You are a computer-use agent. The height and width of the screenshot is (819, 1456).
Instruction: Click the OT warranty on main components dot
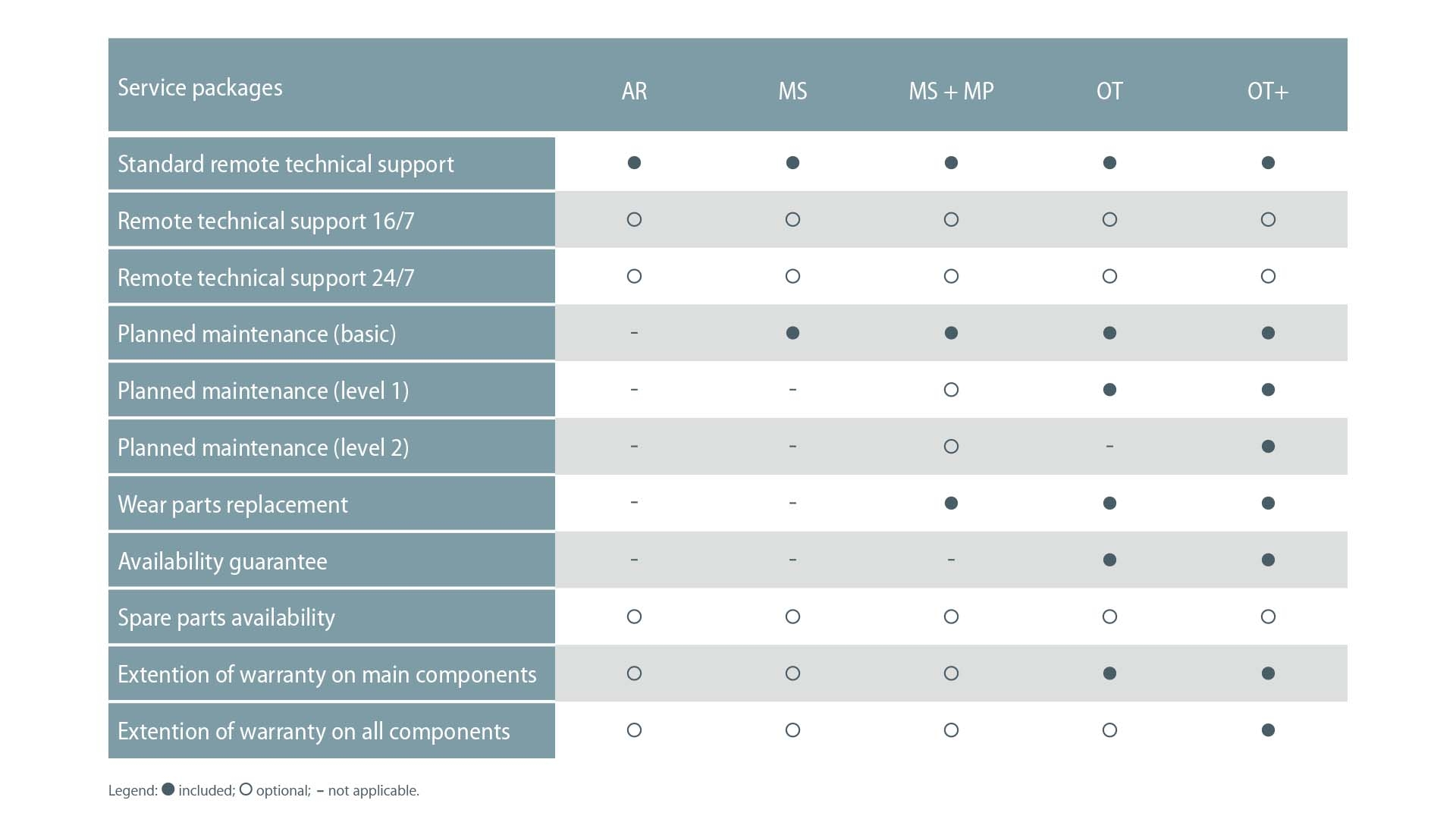[x=1109, y=673]
